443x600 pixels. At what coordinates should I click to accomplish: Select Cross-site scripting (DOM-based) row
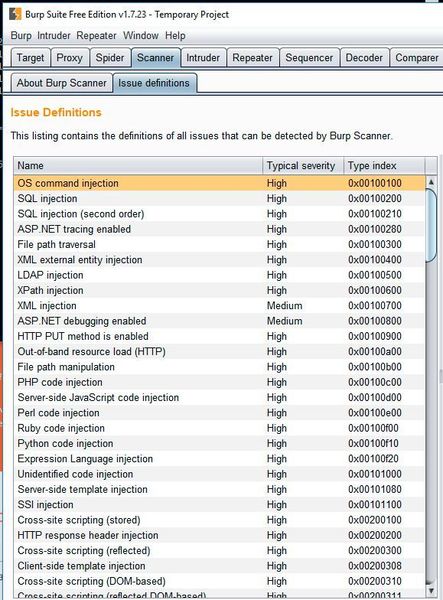click(x=219, y=581)
